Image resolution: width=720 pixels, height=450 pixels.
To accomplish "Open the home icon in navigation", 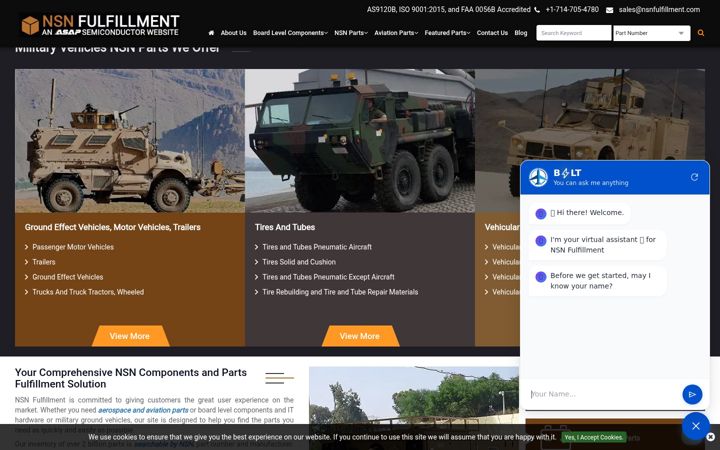I will click(211, 33).
